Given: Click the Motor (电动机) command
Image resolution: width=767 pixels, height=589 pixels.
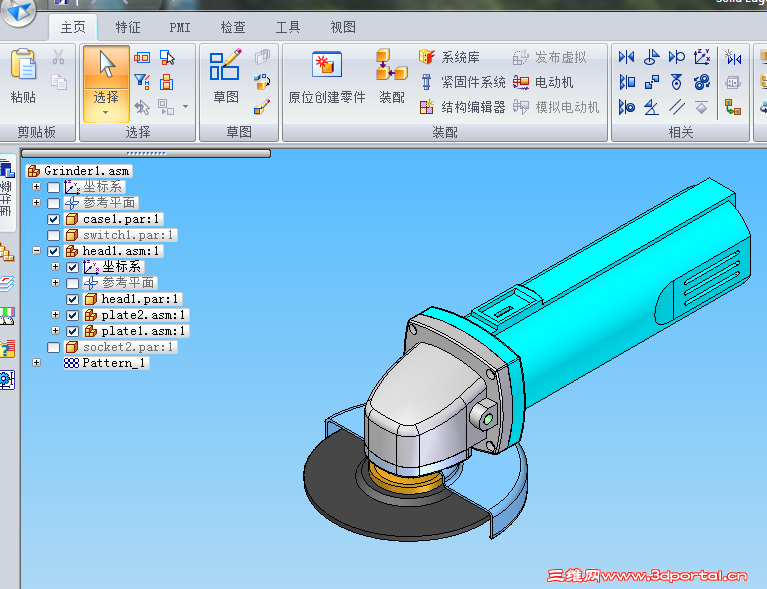Looking at the screenshot, I should [x=543, y=82].
